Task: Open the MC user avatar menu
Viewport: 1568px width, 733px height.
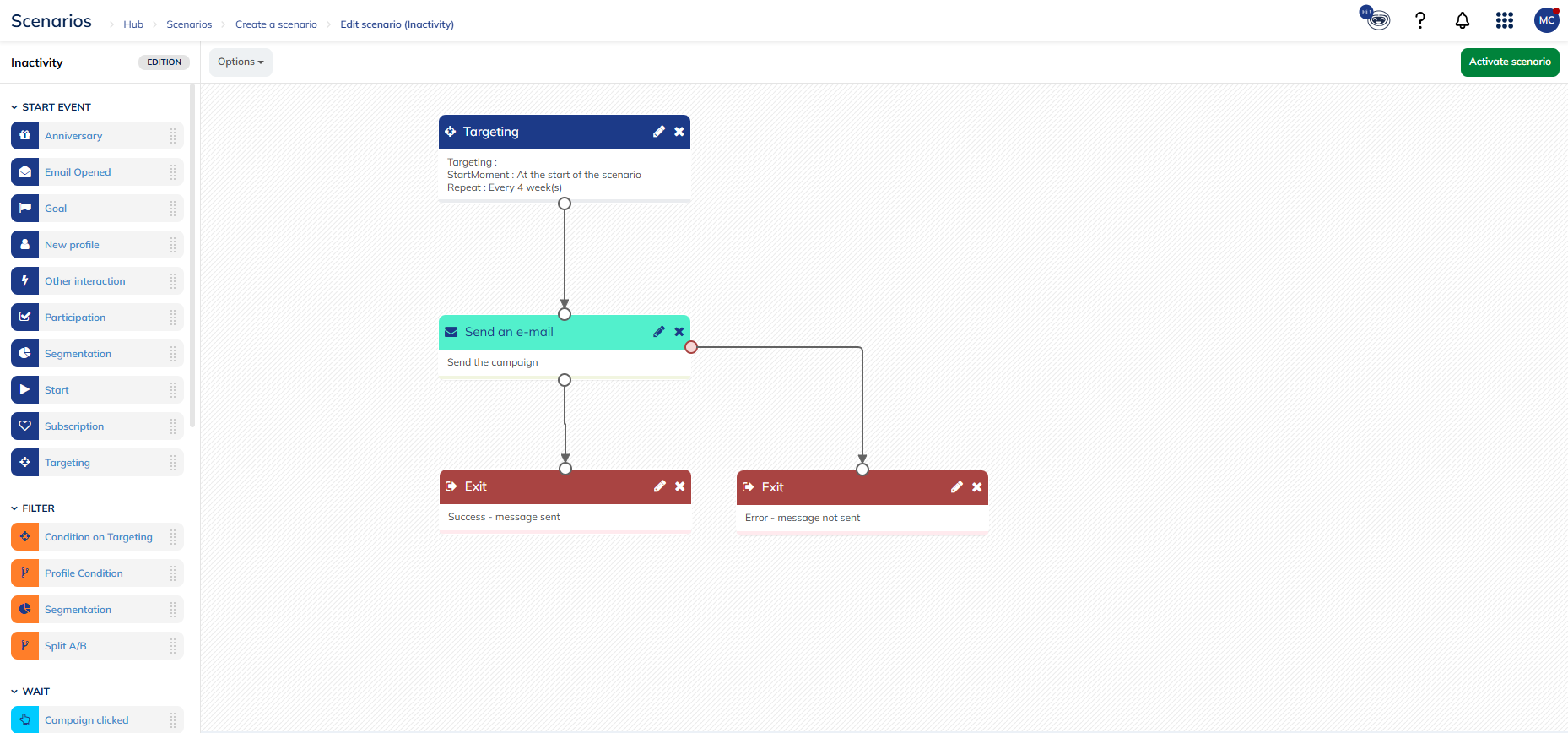Action: 1546,20
